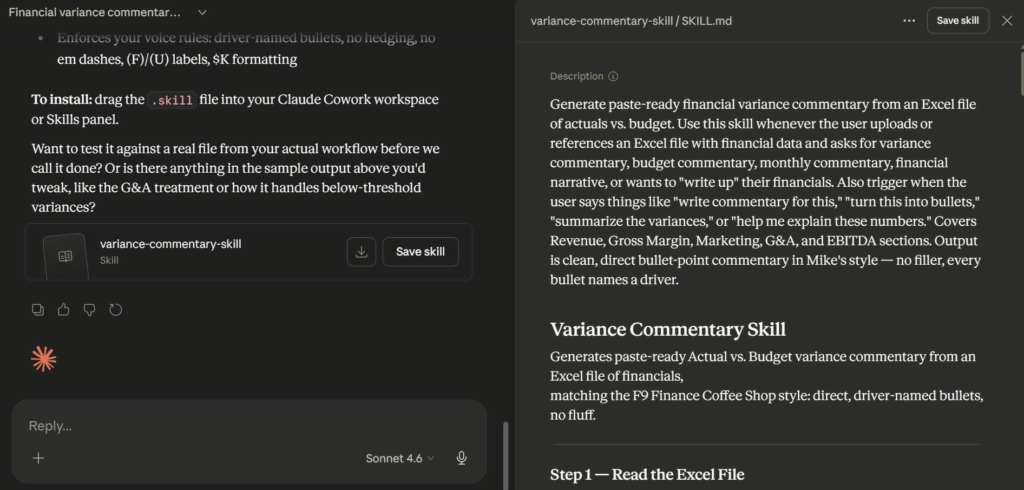1024x490 pixels.
Task: Click the skill book thumbnail icon
Action: (x=65, y=256)
